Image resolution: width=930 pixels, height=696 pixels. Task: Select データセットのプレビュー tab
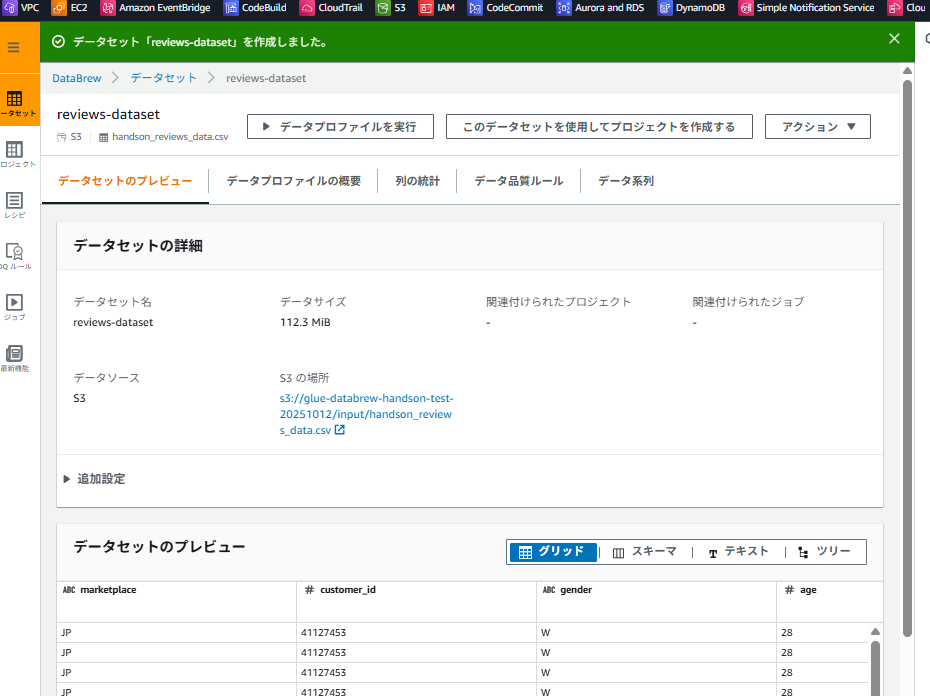click(125, 181)
